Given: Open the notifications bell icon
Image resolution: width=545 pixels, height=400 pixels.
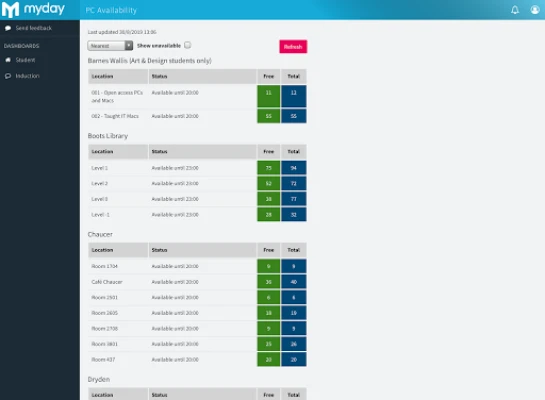Looking at the screenshot, I should 515,10.
